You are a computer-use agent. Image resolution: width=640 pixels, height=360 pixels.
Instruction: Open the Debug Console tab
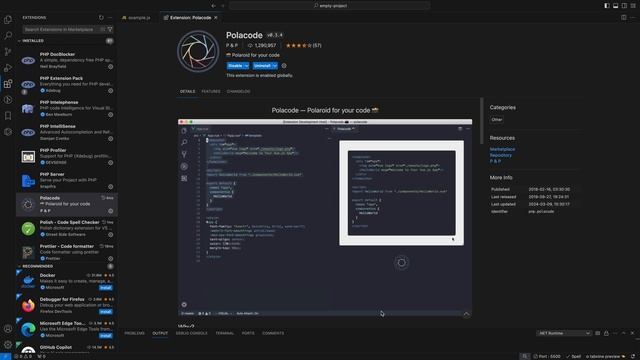point(191,333)
